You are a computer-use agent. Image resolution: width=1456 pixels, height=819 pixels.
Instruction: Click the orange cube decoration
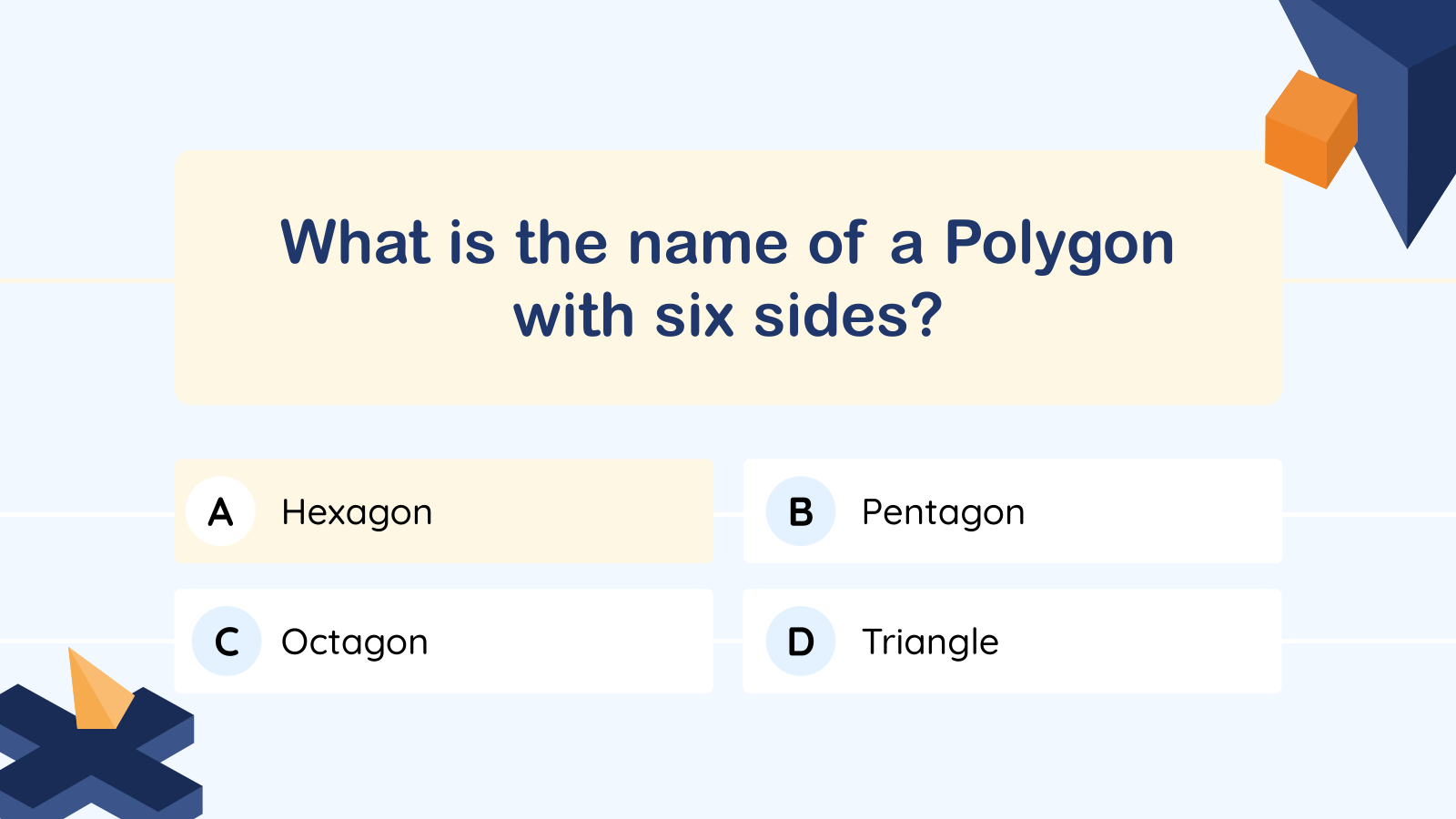(1310, 130)
